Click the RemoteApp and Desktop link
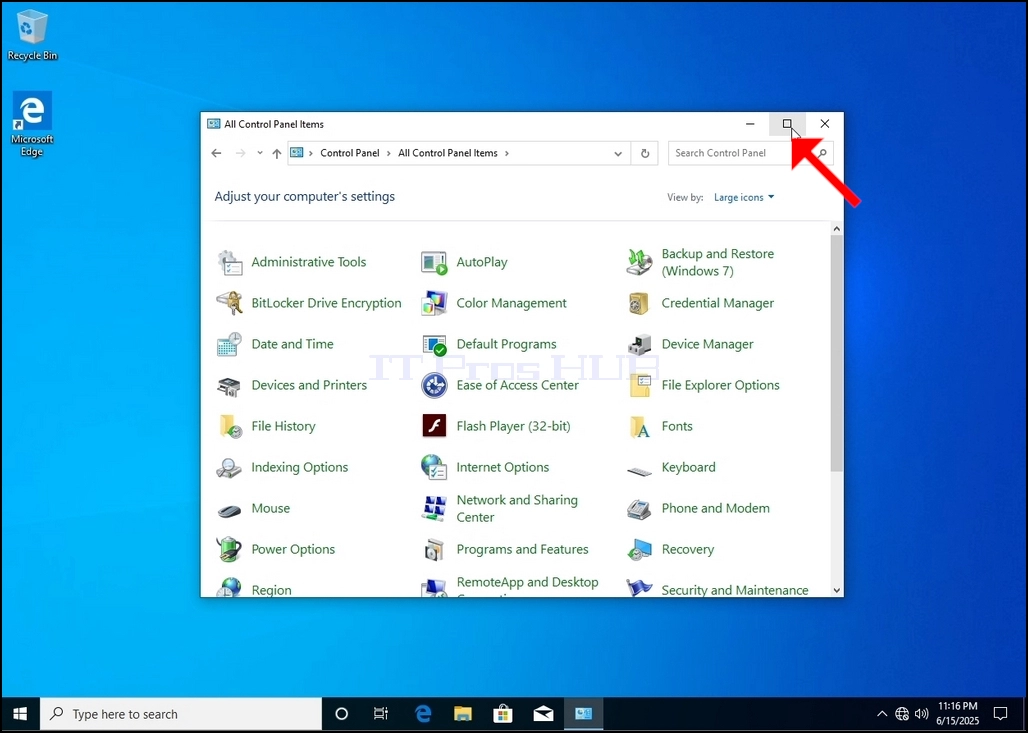 (527, 582)
